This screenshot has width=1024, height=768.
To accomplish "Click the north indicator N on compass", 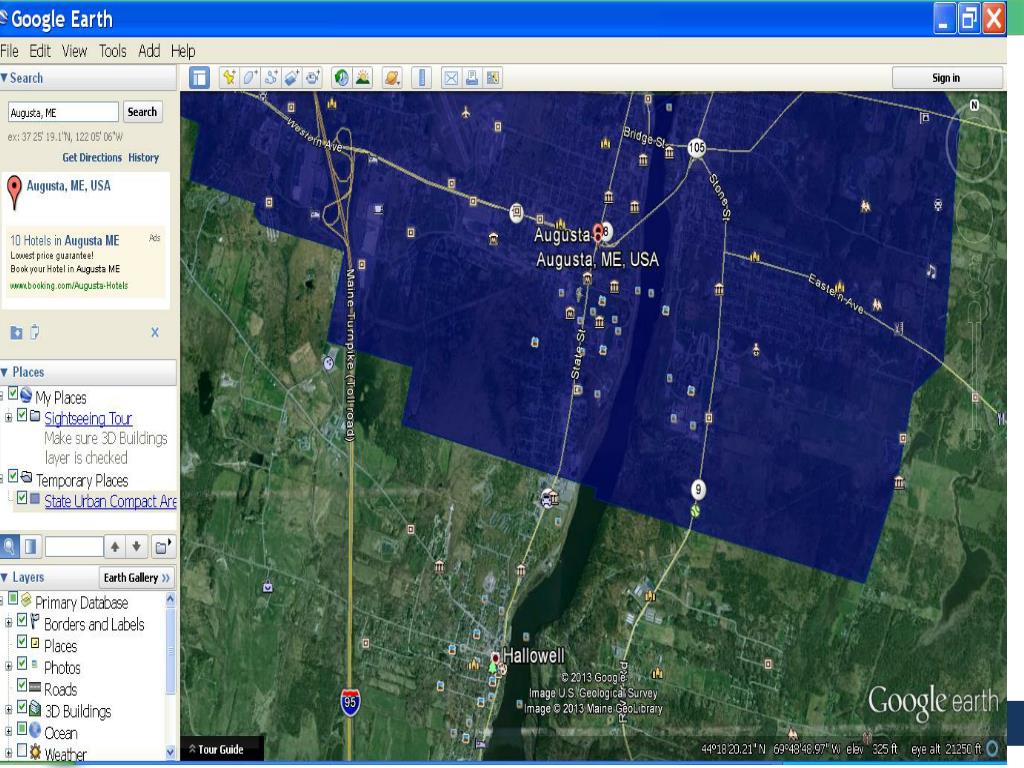I will (x=974, y=105).
